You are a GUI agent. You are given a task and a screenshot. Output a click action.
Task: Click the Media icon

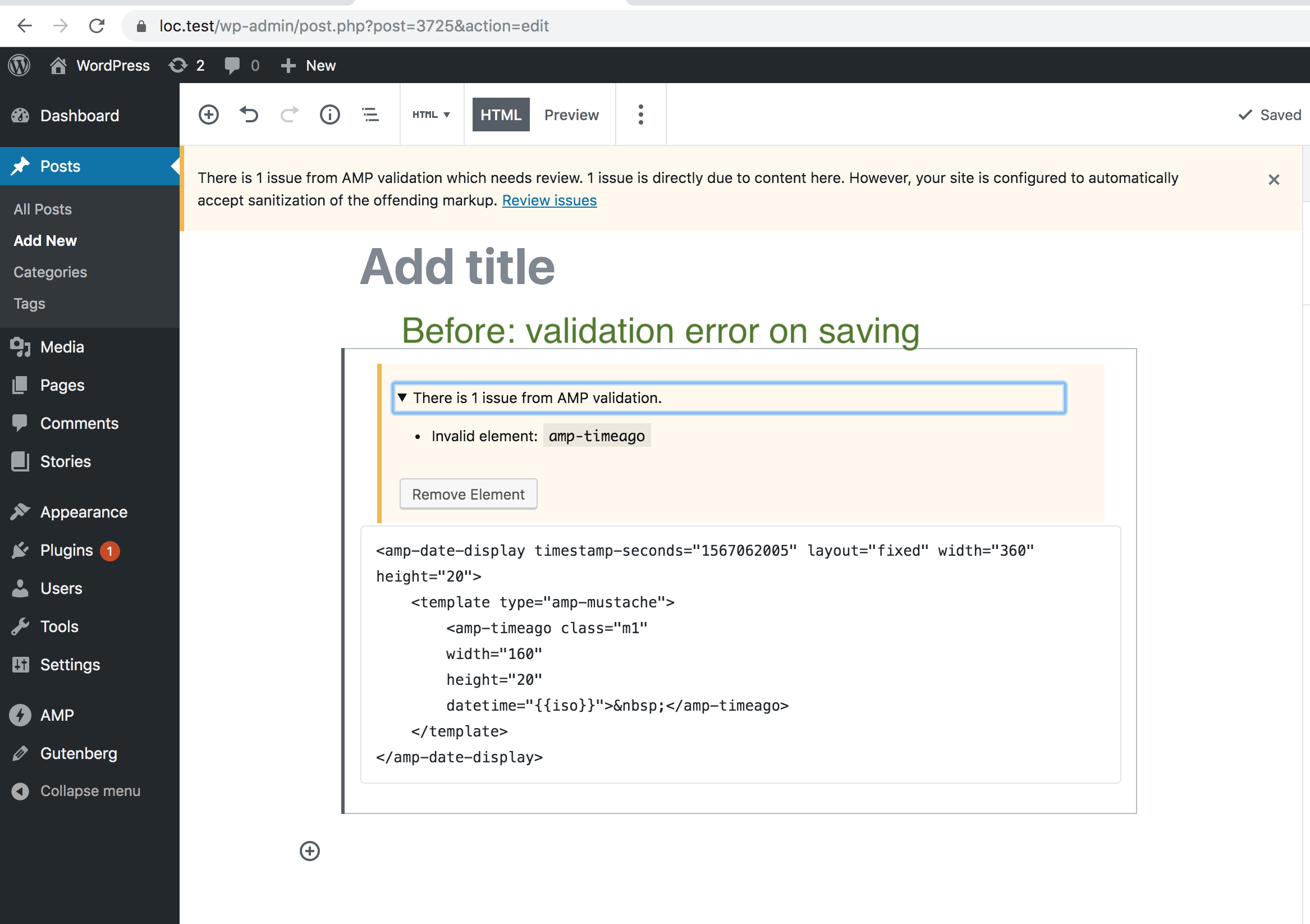click(20, 347)
